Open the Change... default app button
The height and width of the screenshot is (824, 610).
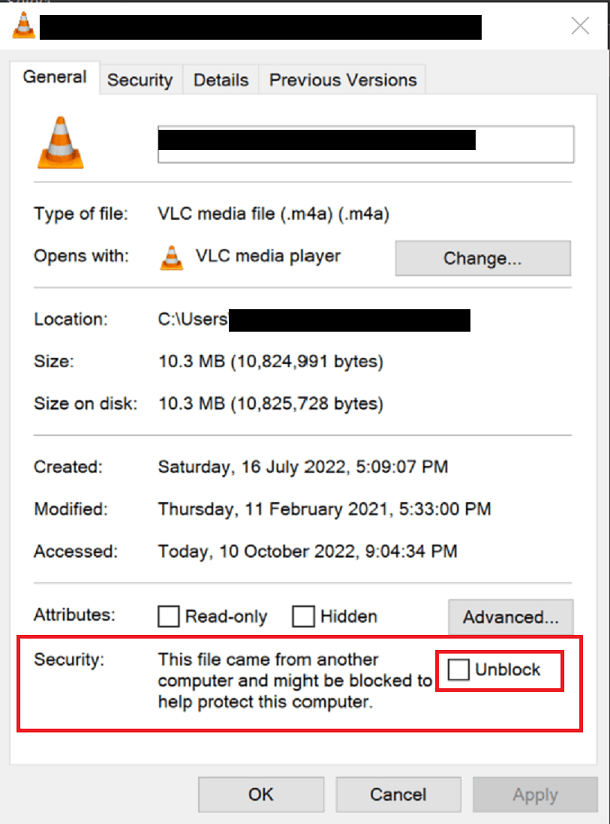(483, 258)
